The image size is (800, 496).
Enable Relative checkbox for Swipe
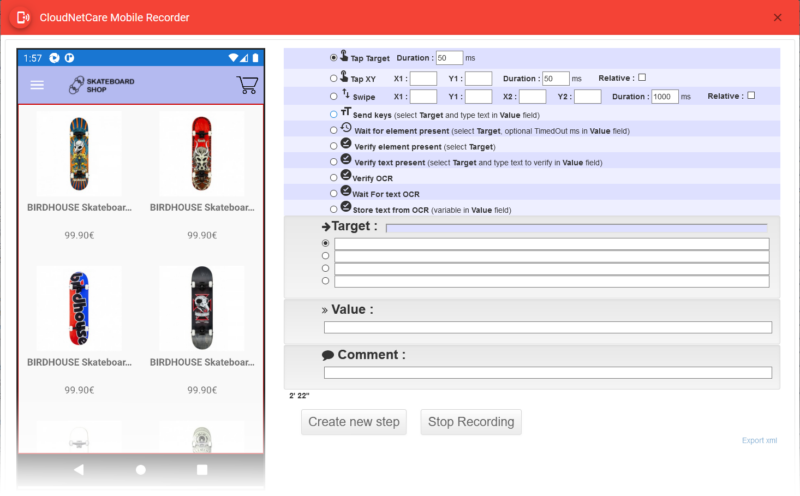click(x=751, y=95)
